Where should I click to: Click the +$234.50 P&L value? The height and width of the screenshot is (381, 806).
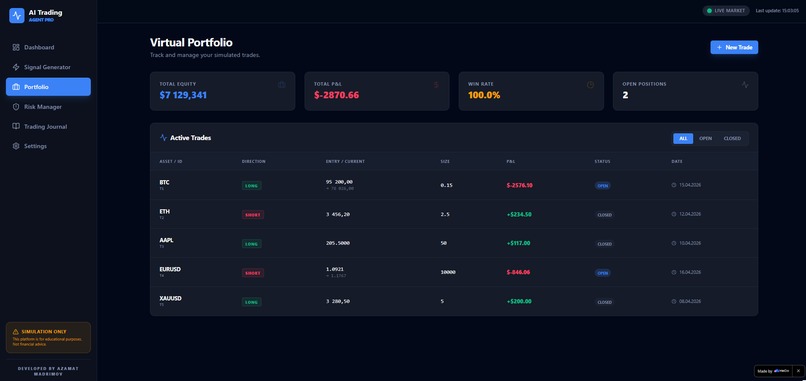(519, 214)
